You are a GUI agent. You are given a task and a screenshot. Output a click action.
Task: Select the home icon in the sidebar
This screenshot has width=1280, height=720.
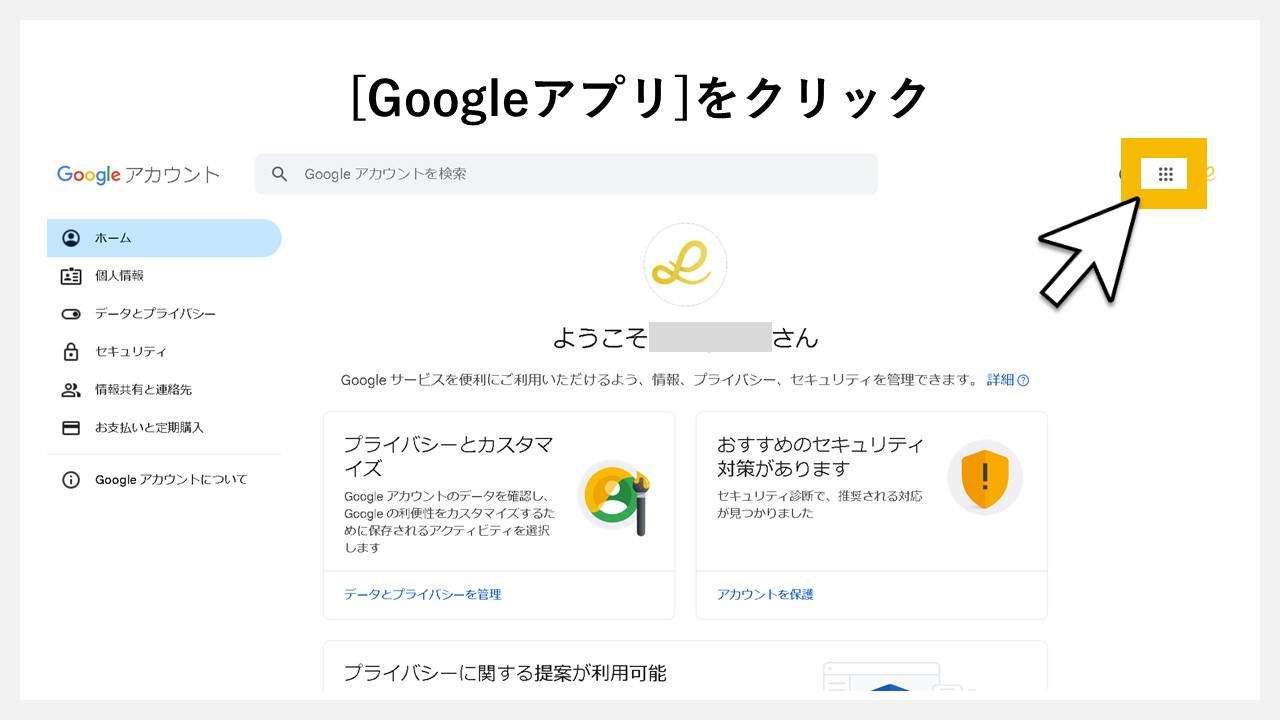71,237
